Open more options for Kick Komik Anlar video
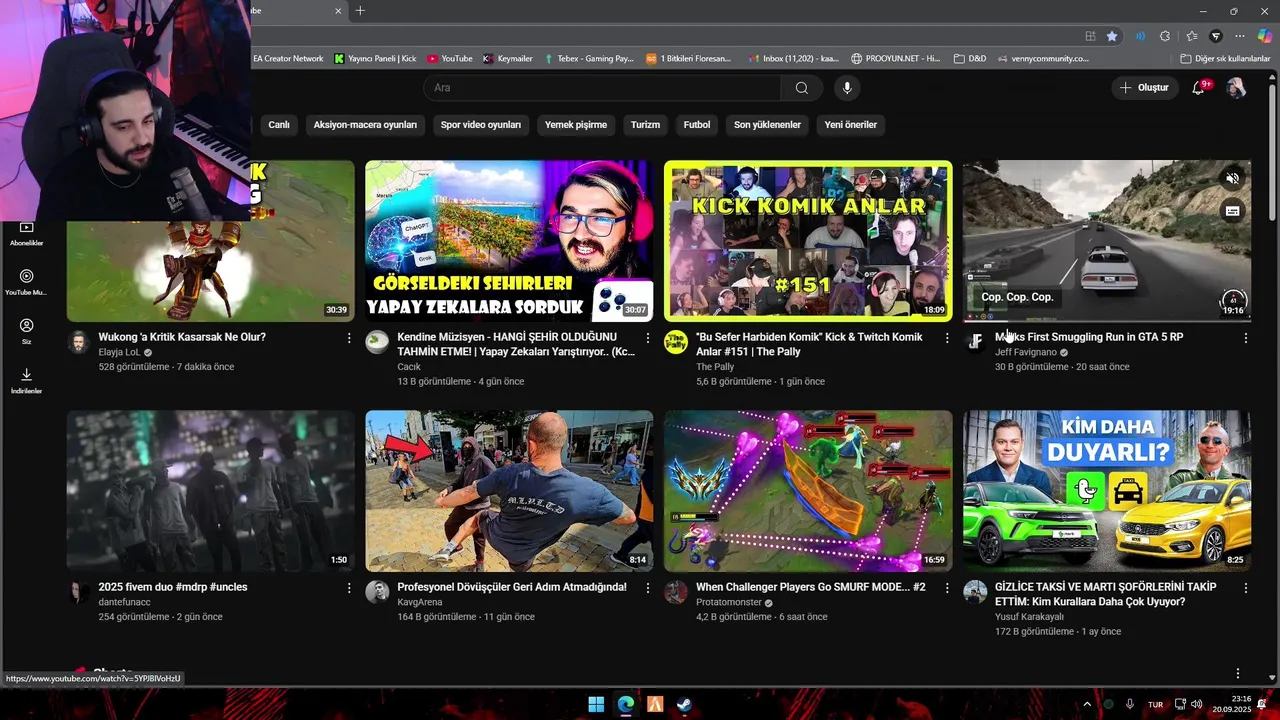1280x720 pixels. [x=947, y=338]
